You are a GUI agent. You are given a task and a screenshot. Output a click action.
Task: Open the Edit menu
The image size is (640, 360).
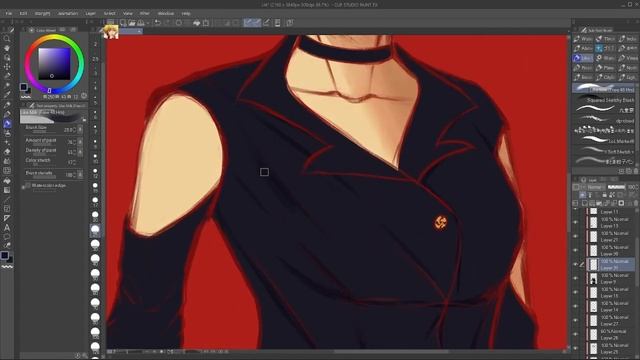(23, 13)
